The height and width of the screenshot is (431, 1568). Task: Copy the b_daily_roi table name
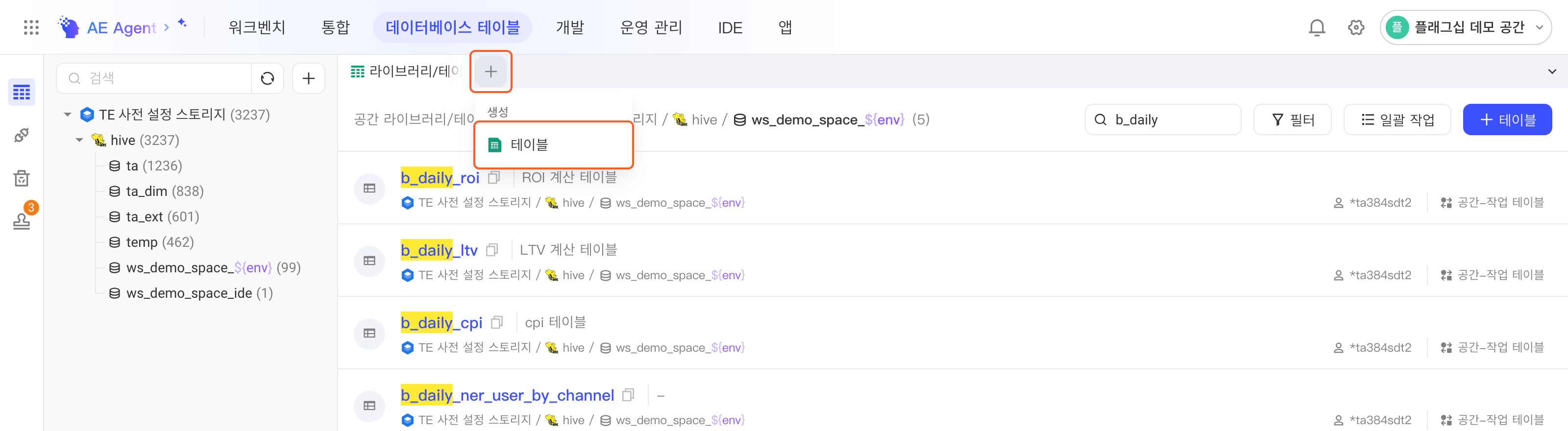(x=494, y=178)
